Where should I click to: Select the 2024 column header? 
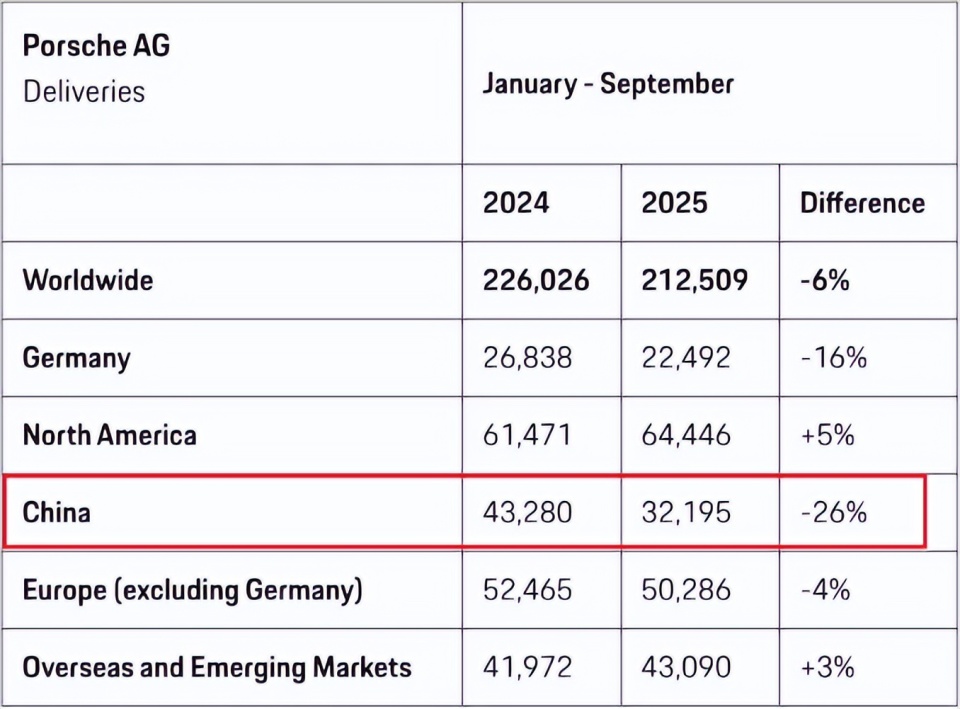coord(516,203)
